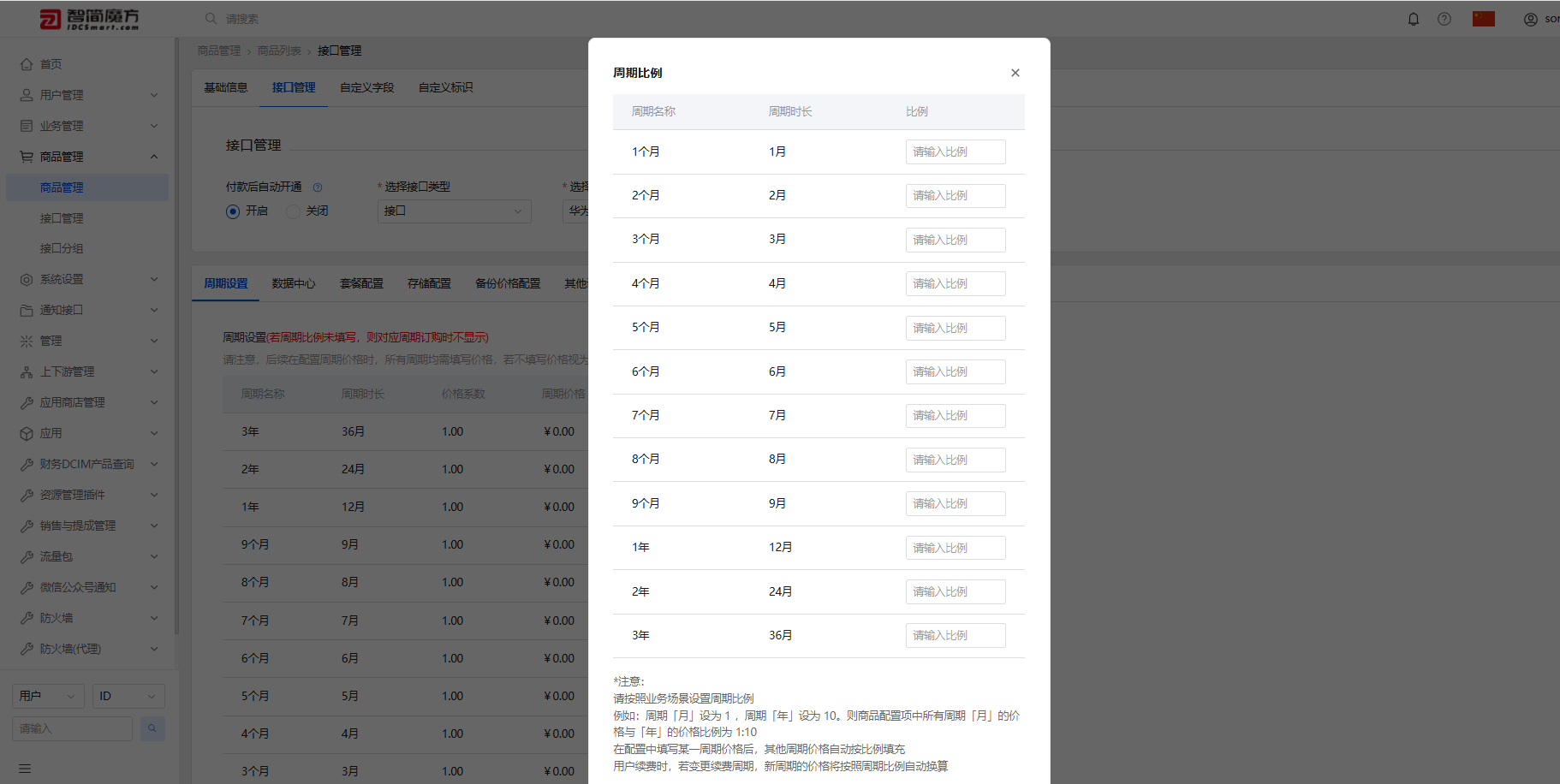Click the ratio input for 1年
Screen dimensions: 1560x784
[x=956, y=548]
